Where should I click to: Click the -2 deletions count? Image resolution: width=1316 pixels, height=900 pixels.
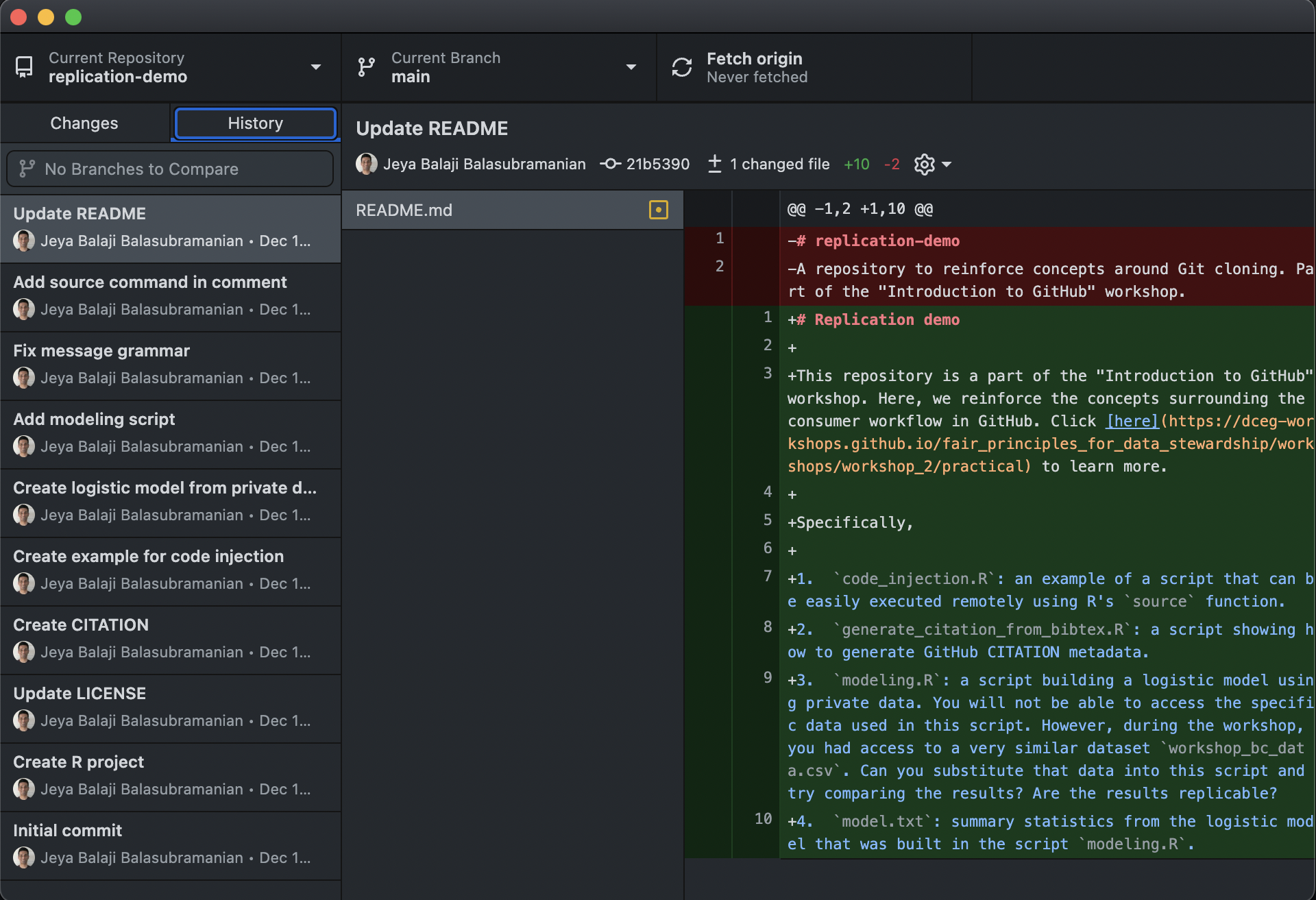click(892, 165)
